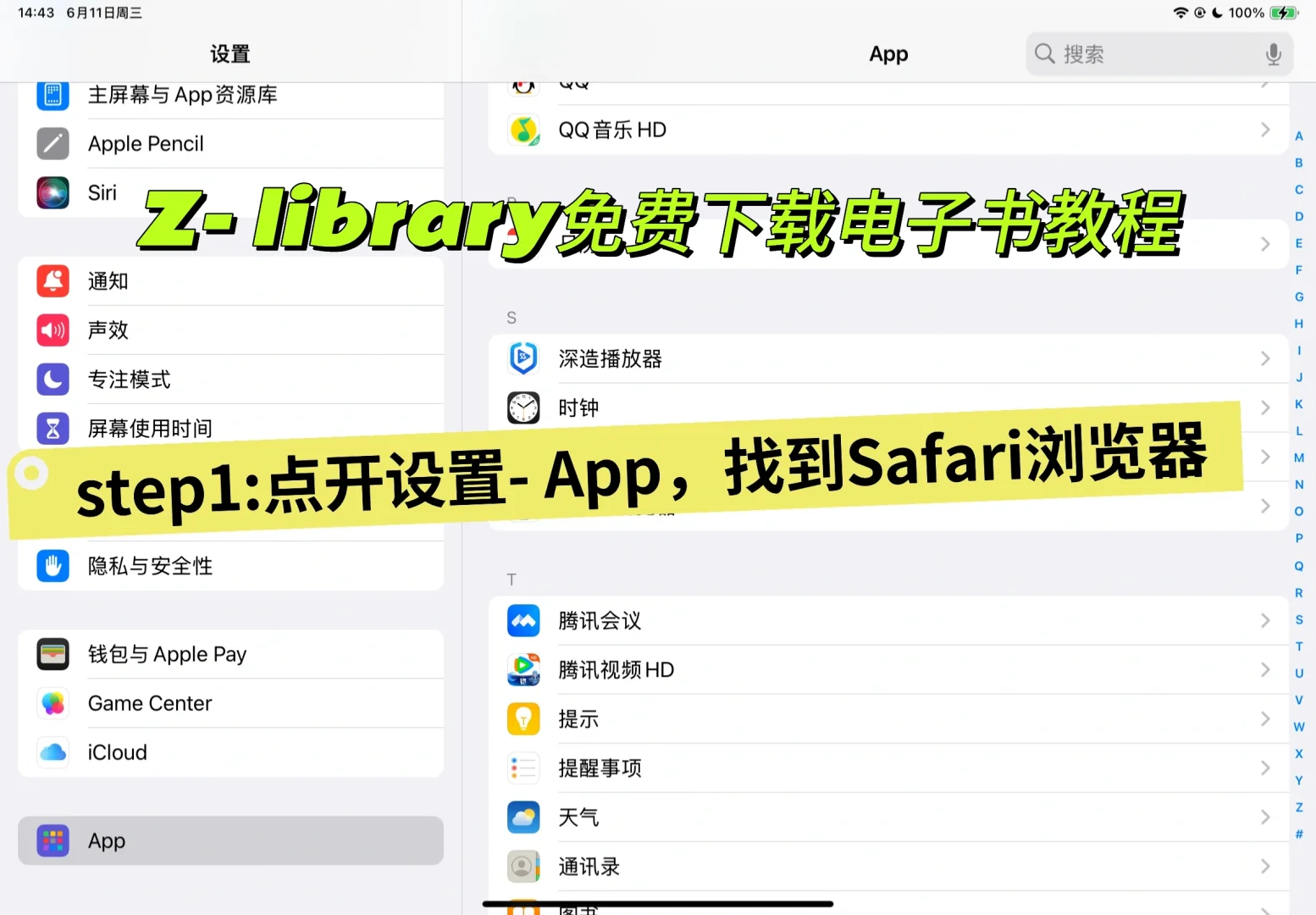The image size is (1316, 915).
Task: Select the 通知 sidebar label
Action: click(108, 280)
